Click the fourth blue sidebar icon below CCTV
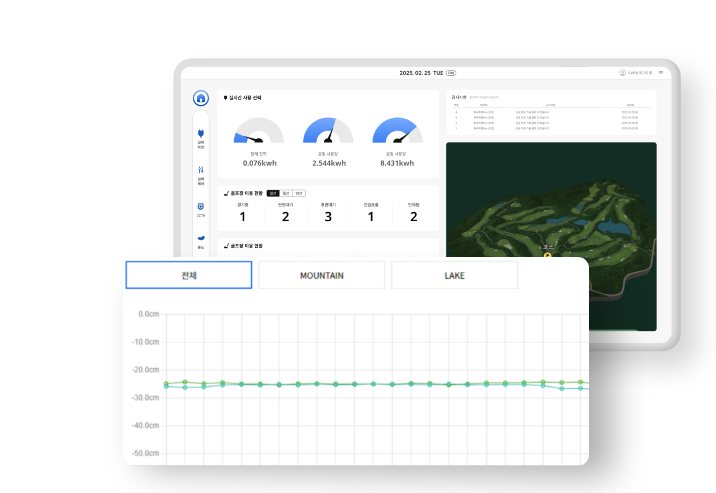The height and width of the screenshot is (493, 716). 201,239
